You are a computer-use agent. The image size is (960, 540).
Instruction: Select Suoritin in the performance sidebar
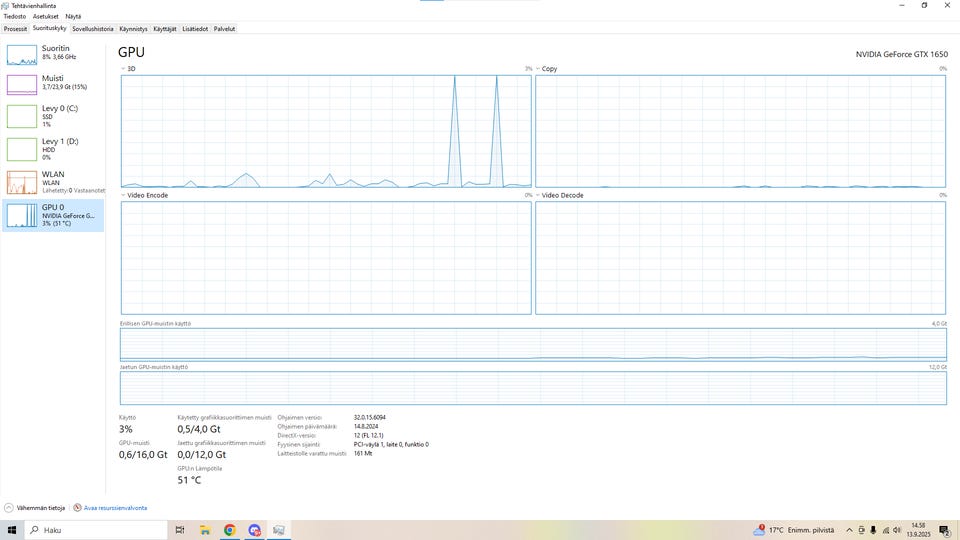[53, 54]
